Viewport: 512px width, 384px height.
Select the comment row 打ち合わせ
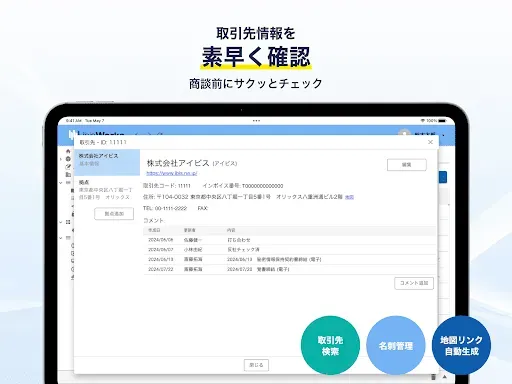289,240
